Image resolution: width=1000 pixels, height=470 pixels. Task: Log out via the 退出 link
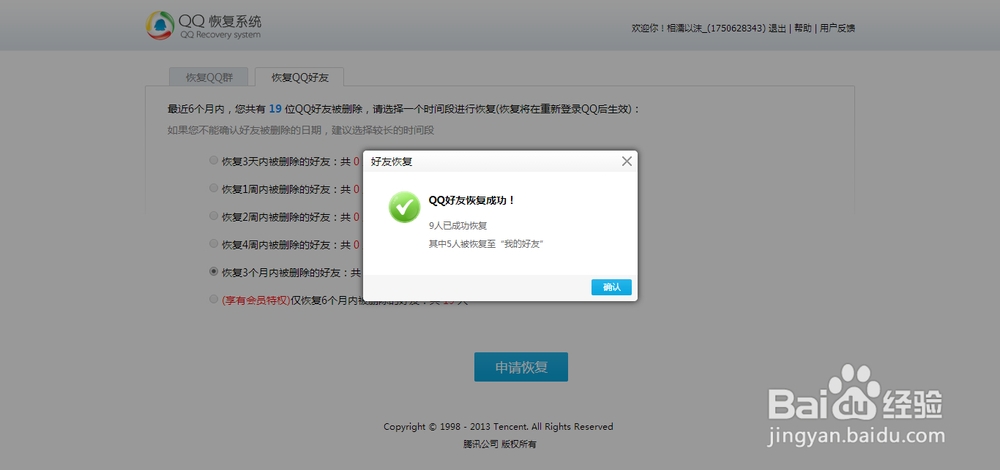(x=777, y=28)
